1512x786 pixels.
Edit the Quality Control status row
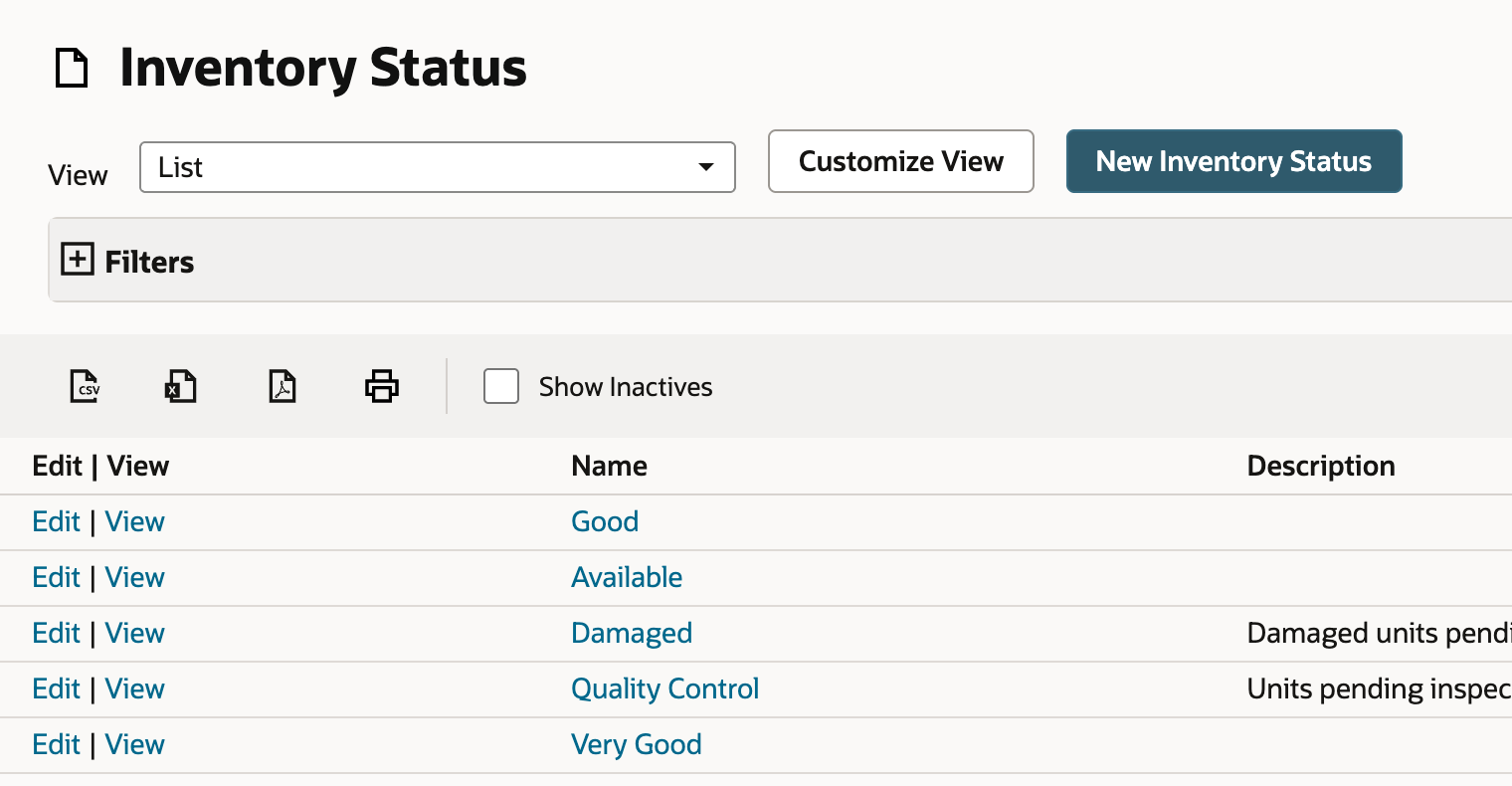tap(56, 688)
